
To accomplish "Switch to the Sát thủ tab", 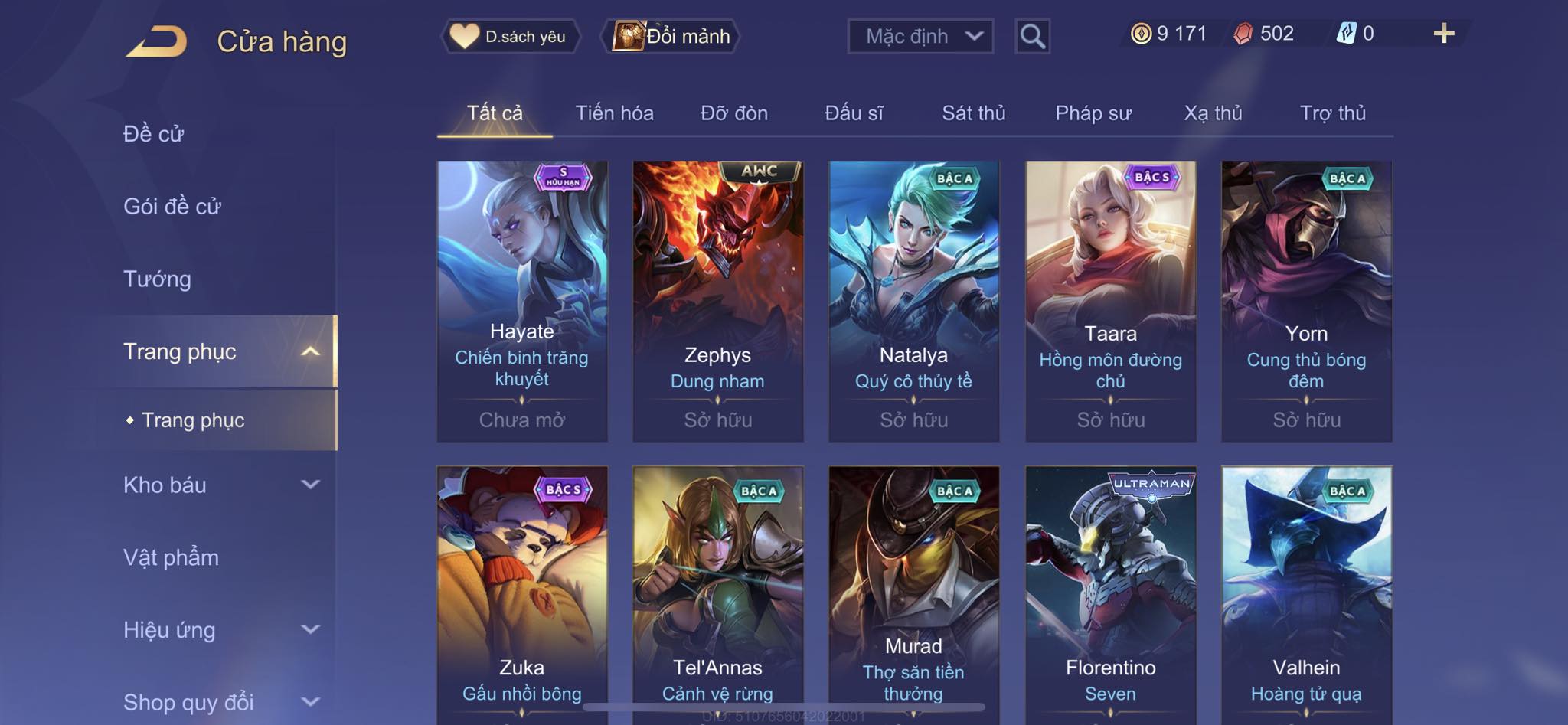I will (973, 113).
